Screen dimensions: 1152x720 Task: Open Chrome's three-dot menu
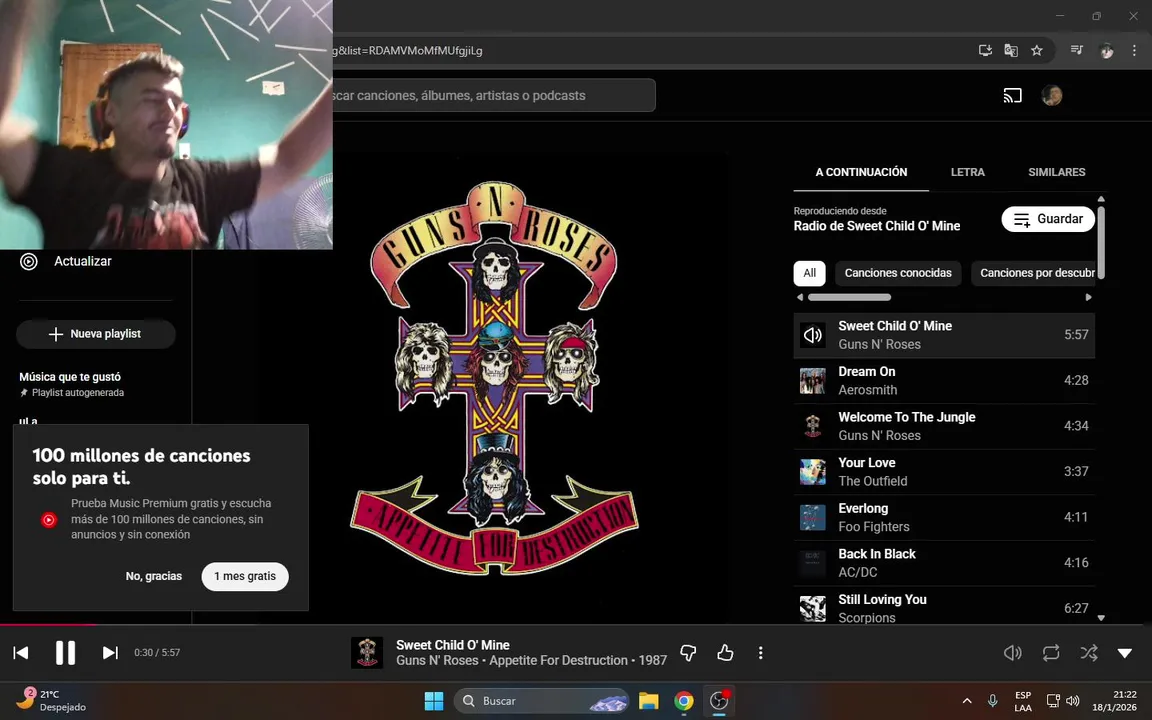click(1134, 50)
